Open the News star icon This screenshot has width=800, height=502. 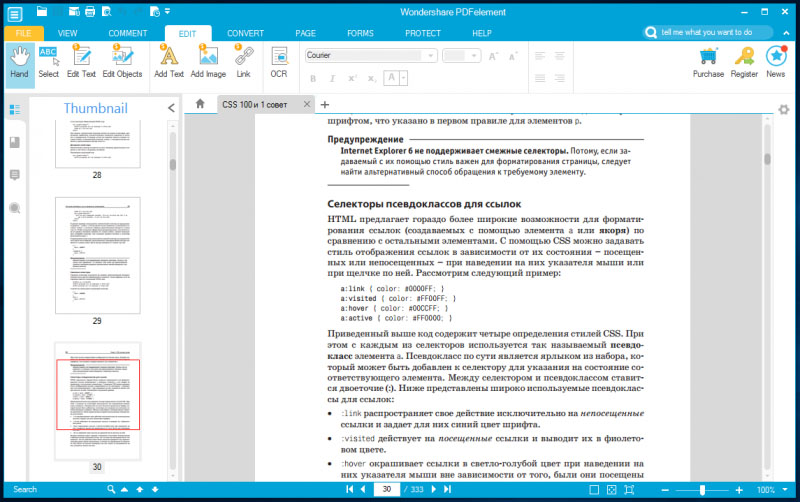coord(776,62)
